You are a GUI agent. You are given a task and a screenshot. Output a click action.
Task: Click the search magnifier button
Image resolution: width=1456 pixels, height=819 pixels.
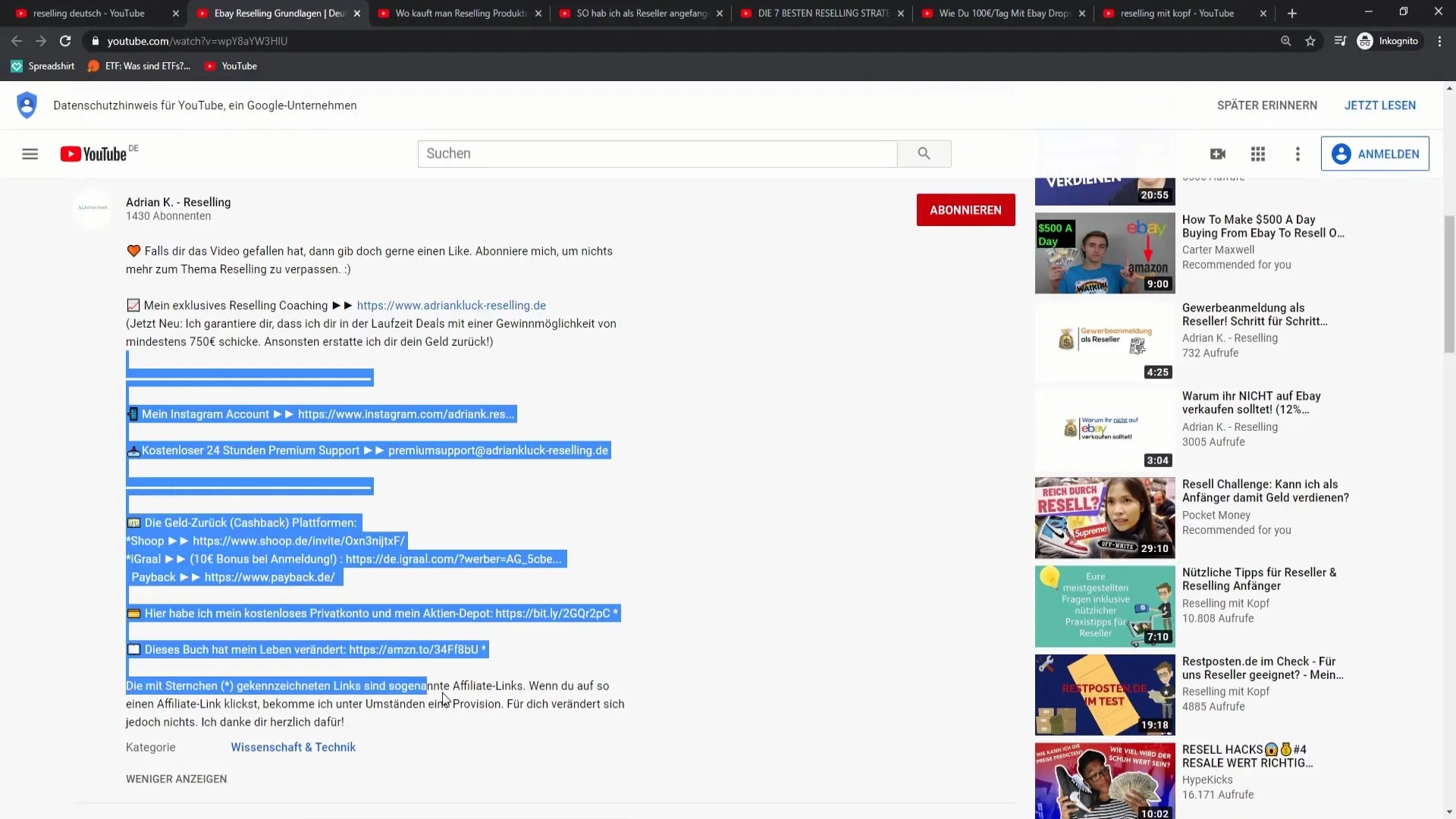(924, 154)
